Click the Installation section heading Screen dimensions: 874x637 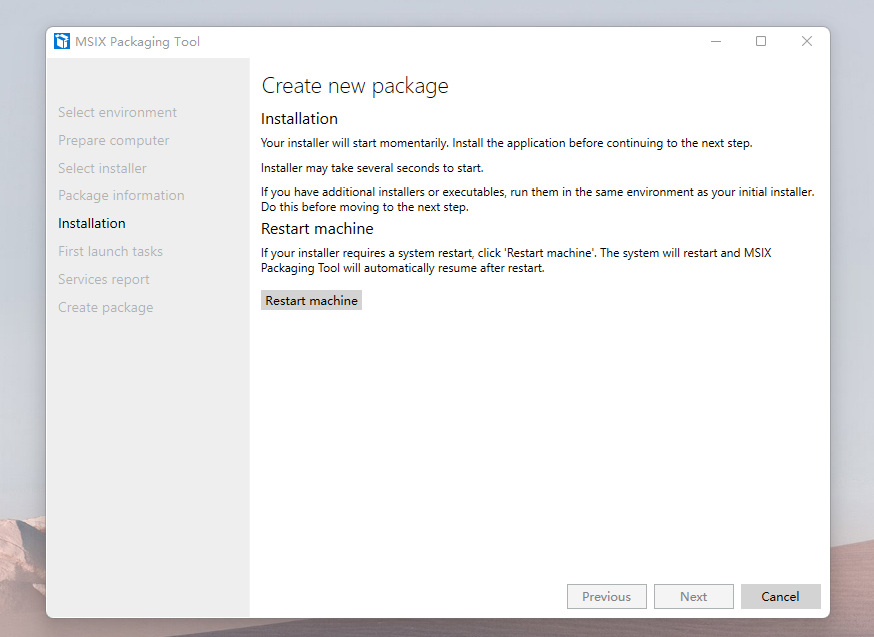tap(299, 119)
